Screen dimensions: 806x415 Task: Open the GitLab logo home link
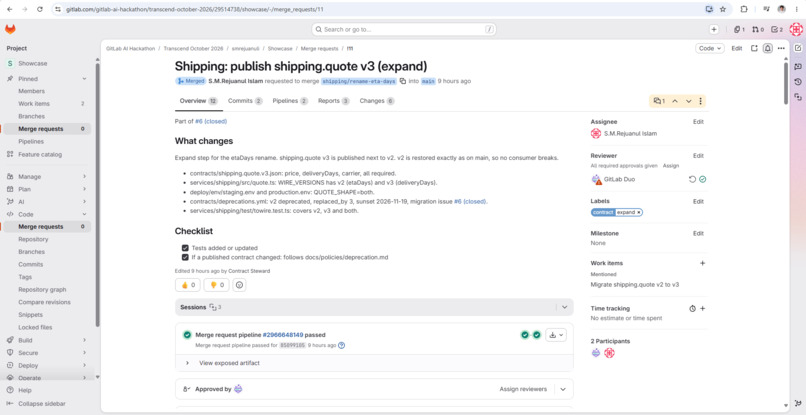[x=10, y=29]
